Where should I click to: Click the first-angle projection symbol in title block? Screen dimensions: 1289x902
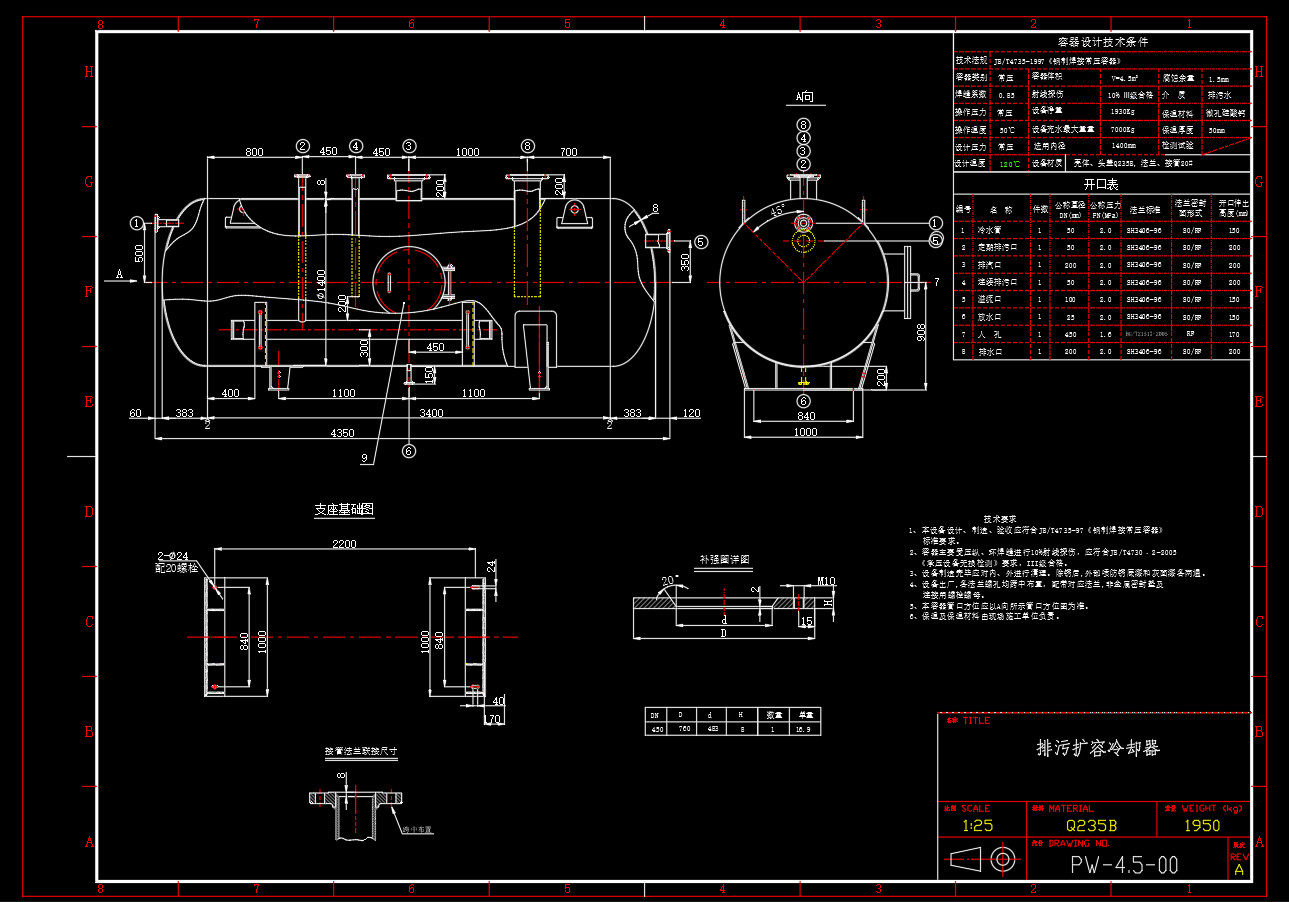pos(982,858)
